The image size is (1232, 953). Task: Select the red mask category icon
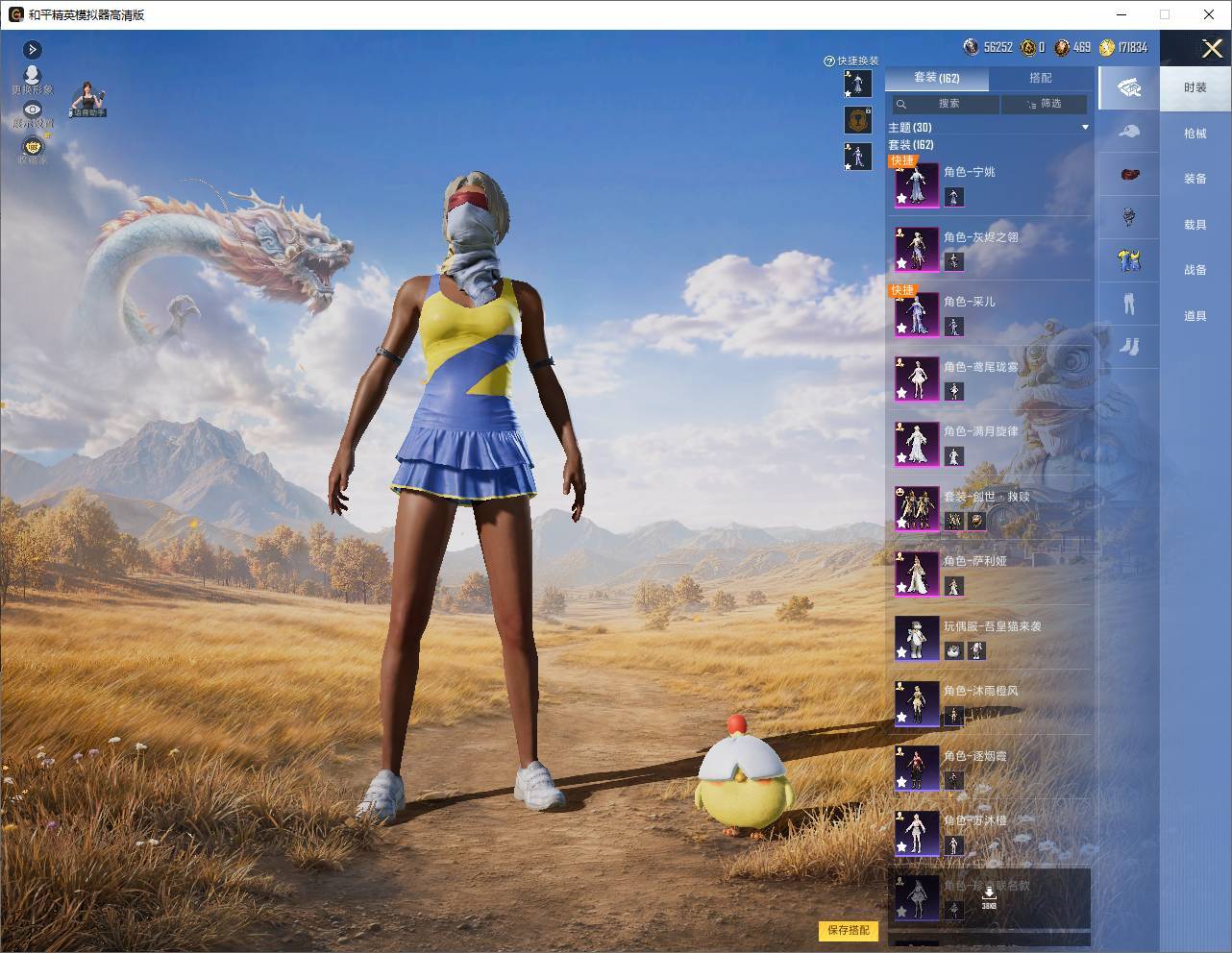[x=1129, y=174]
